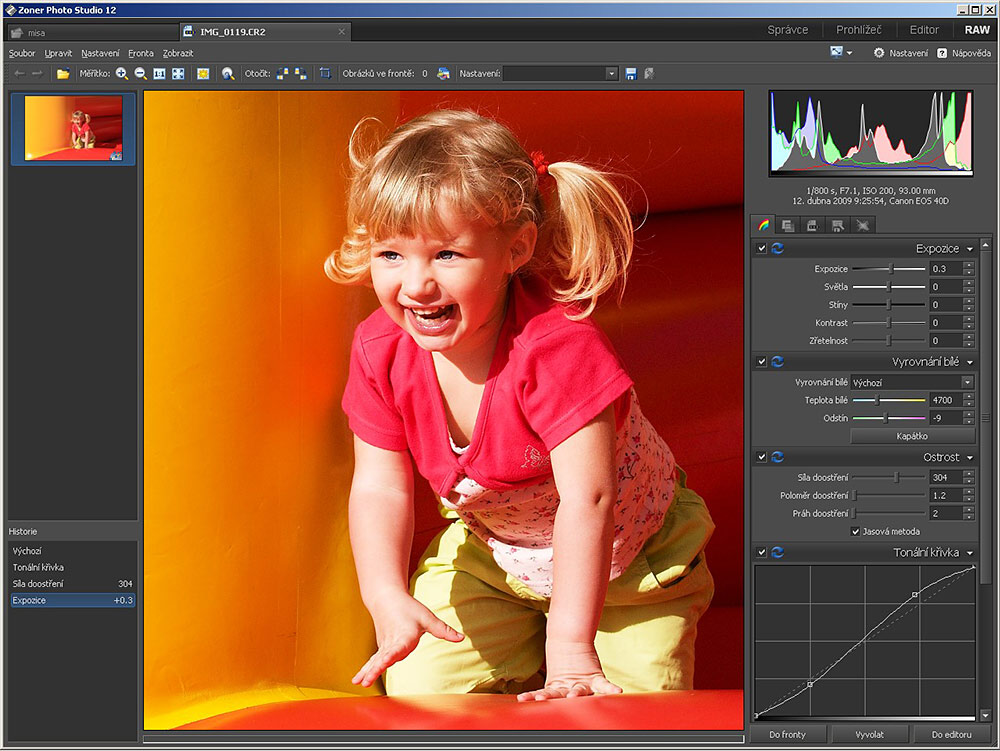Image resolution: width=1000 pixels, height=751 pixels.
Task: Open the rainbow color adjustments panel tab
Action: 763,225
